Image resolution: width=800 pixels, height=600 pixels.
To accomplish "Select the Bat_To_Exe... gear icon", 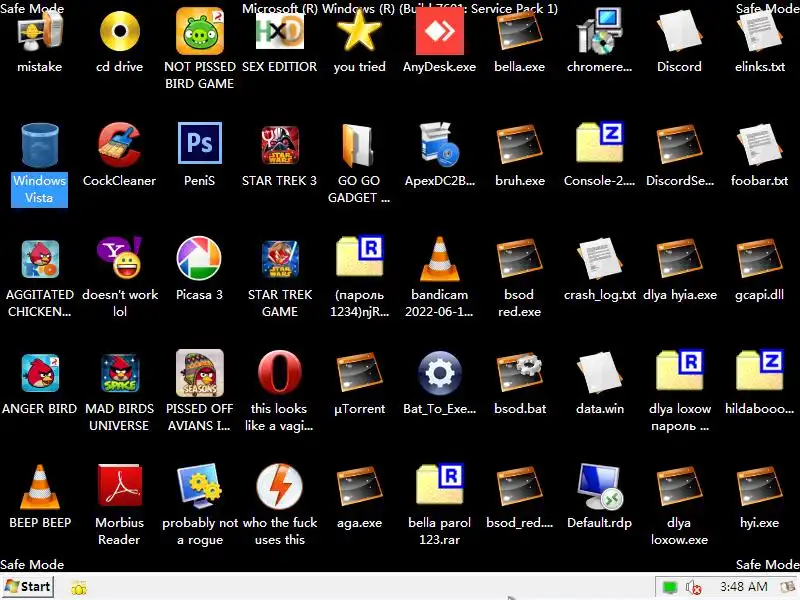I will pos(439,373).
